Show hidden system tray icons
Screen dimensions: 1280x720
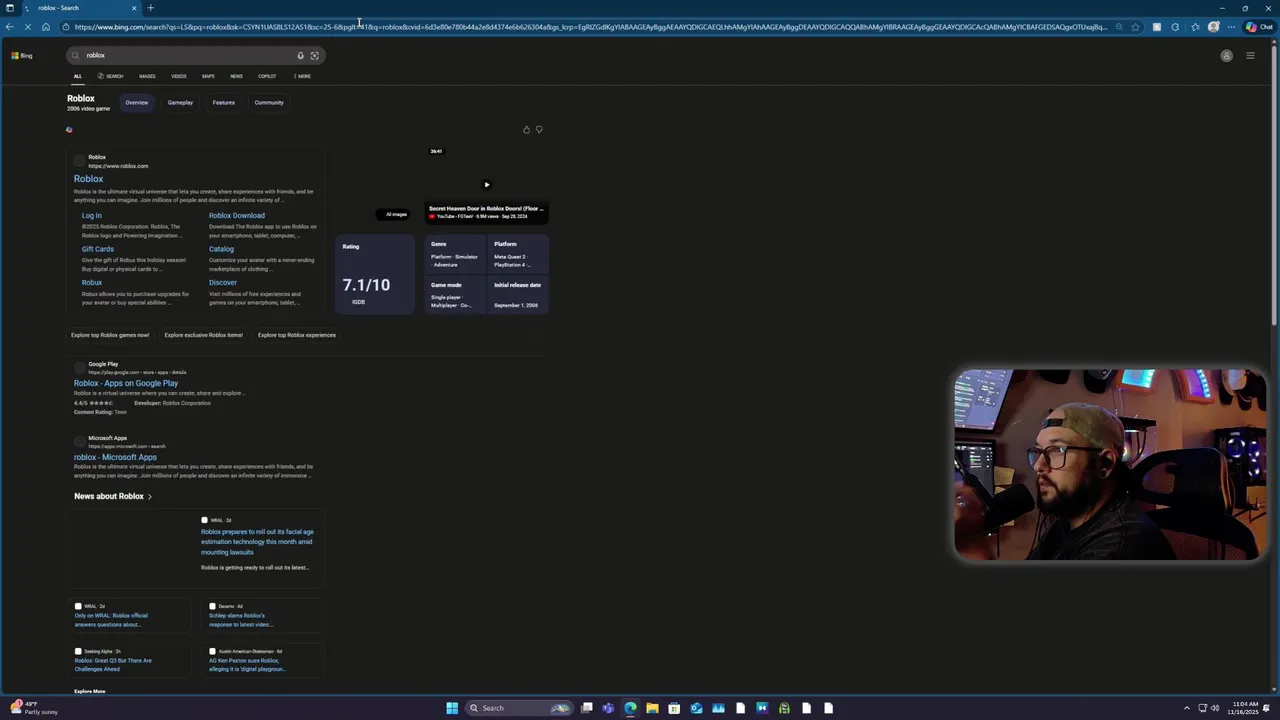[1186, 708]
